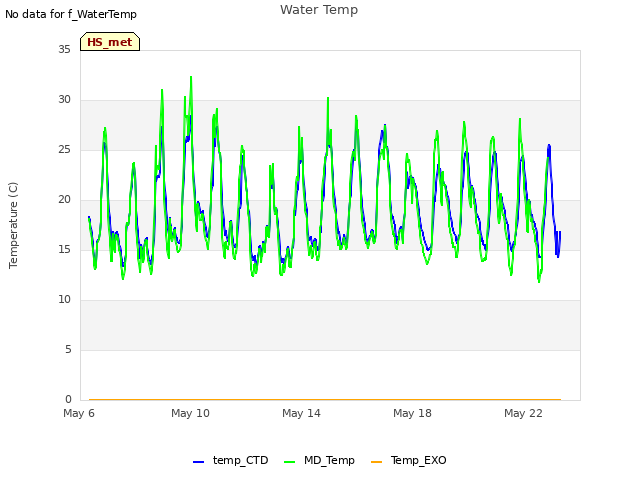Image resolution: width=640 pixels, height=480 pixels.
Task: Click the 15 y-axis tick label
Action: pos(64,249)
